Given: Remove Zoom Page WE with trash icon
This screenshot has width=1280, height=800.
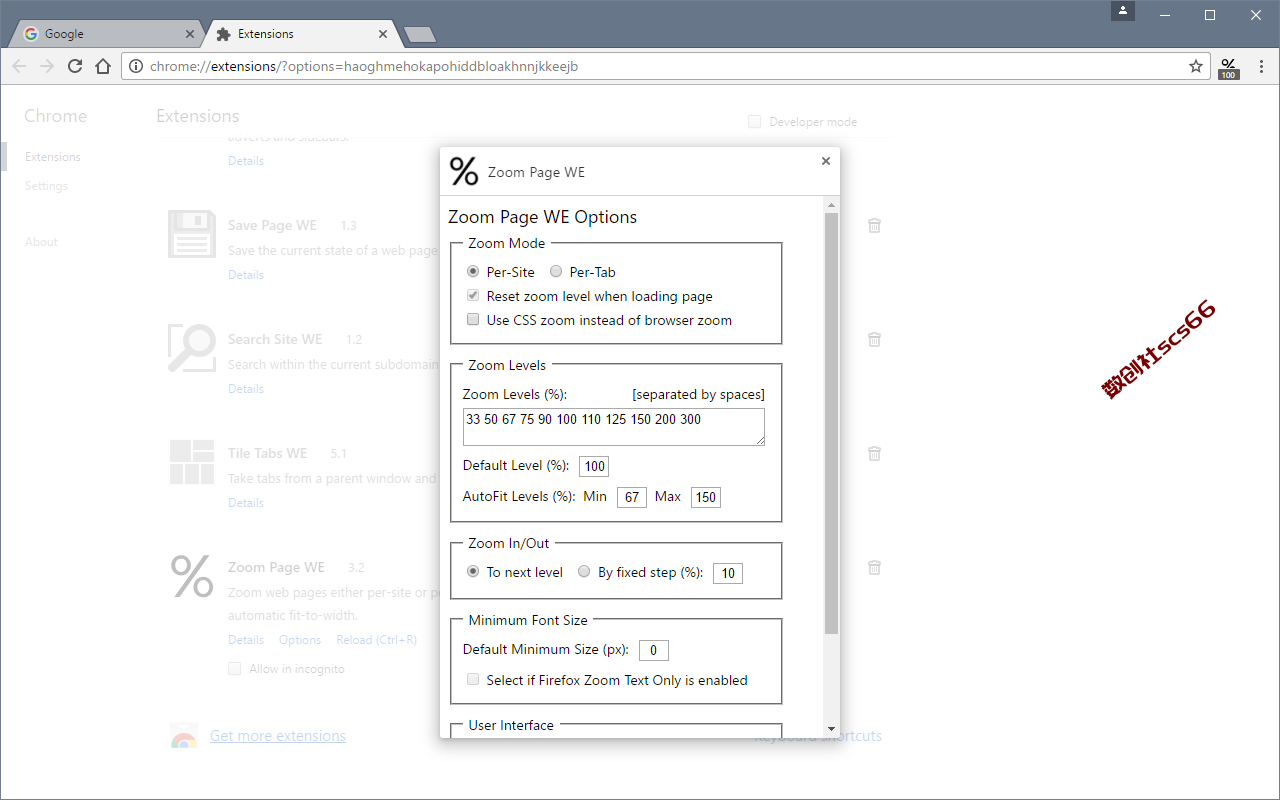Looking at the screenshot, I should pos(874,568).
